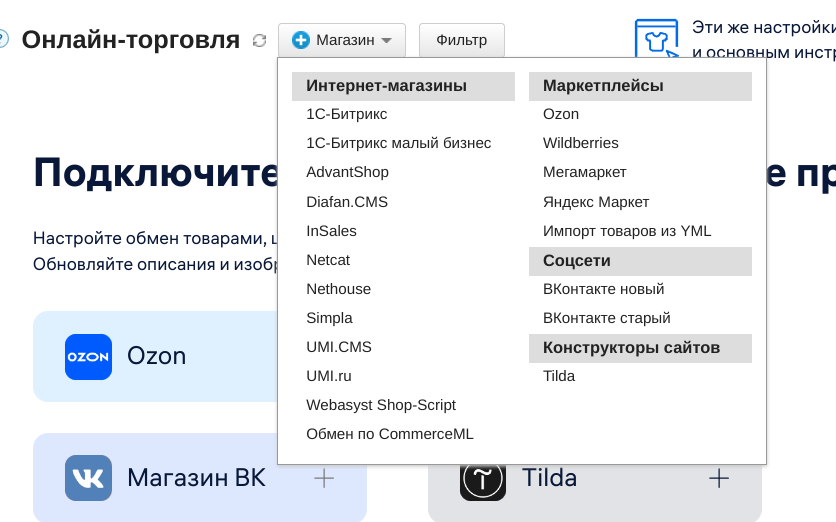Select AdvantShop in the list

[x=348, y=172]
